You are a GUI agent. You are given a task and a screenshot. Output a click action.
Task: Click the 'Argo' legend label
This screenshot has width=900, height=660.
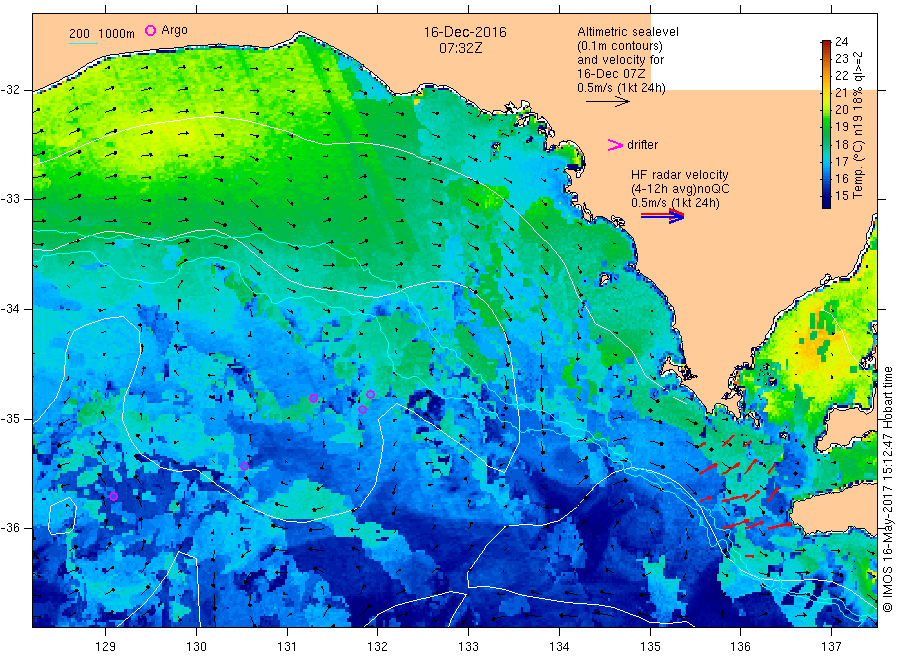tap(174, 30)
